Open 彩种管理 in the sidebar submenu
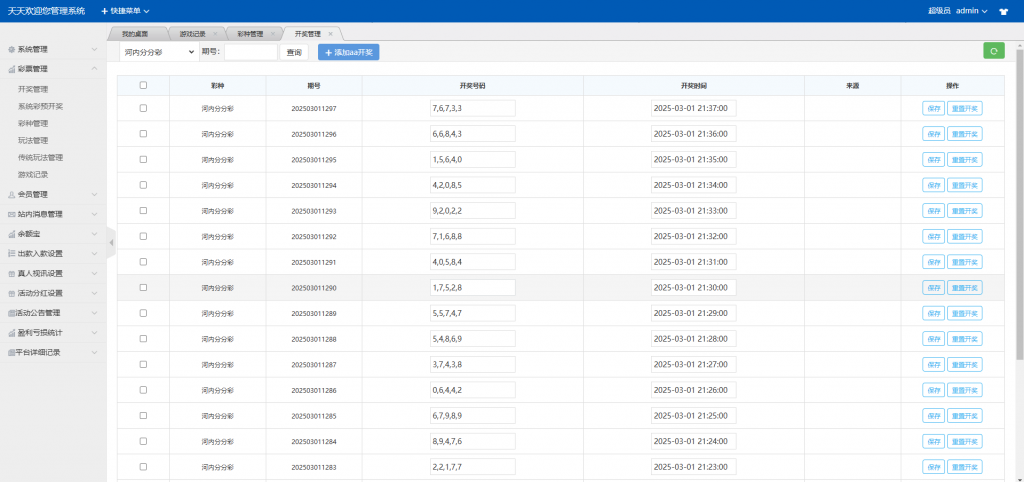The image size is (1024, 482). [33, 123]
